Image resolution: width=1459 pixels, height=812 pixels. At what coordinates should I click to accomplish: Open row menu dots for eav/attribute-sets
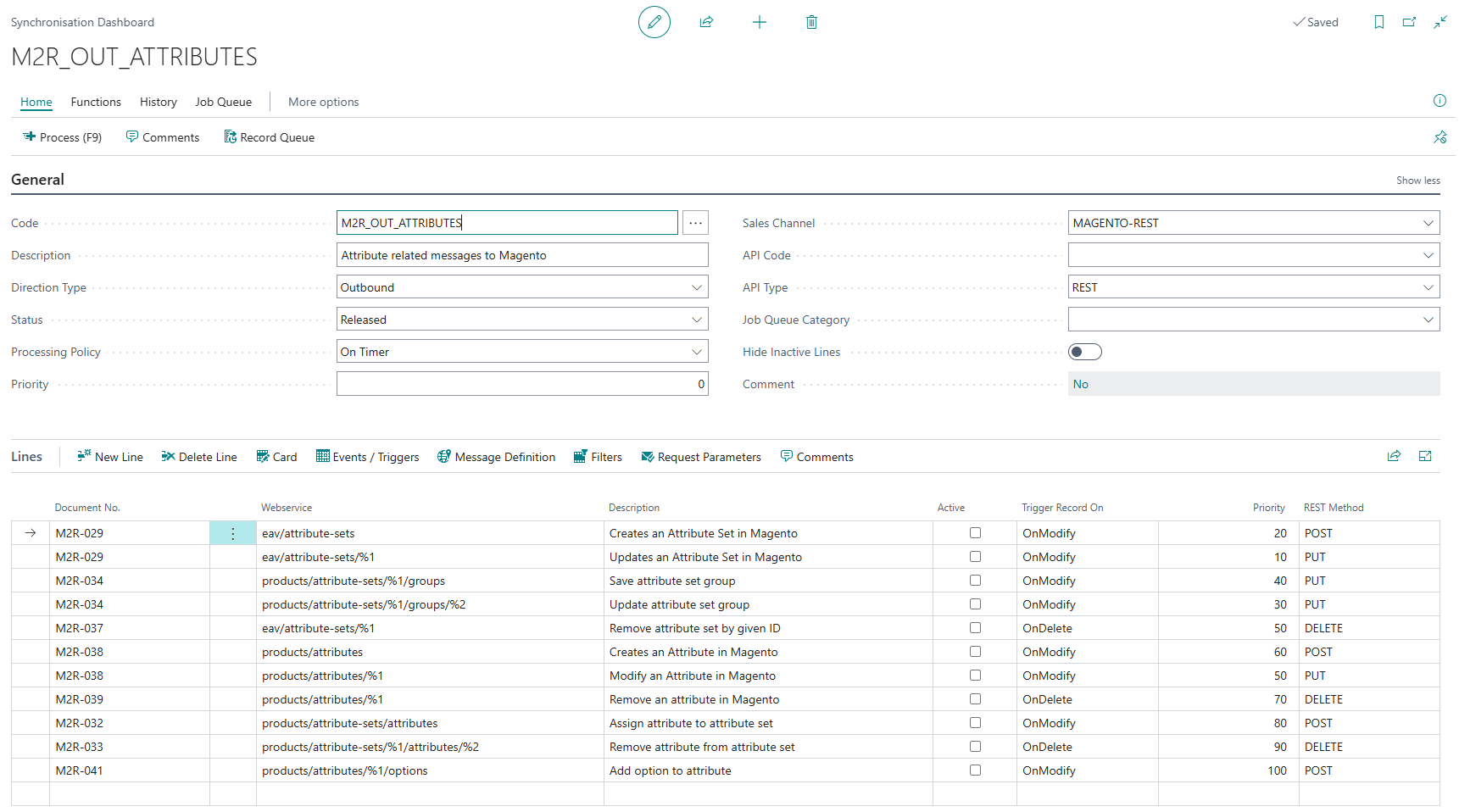pyautogui.click(x=233, y=533)
